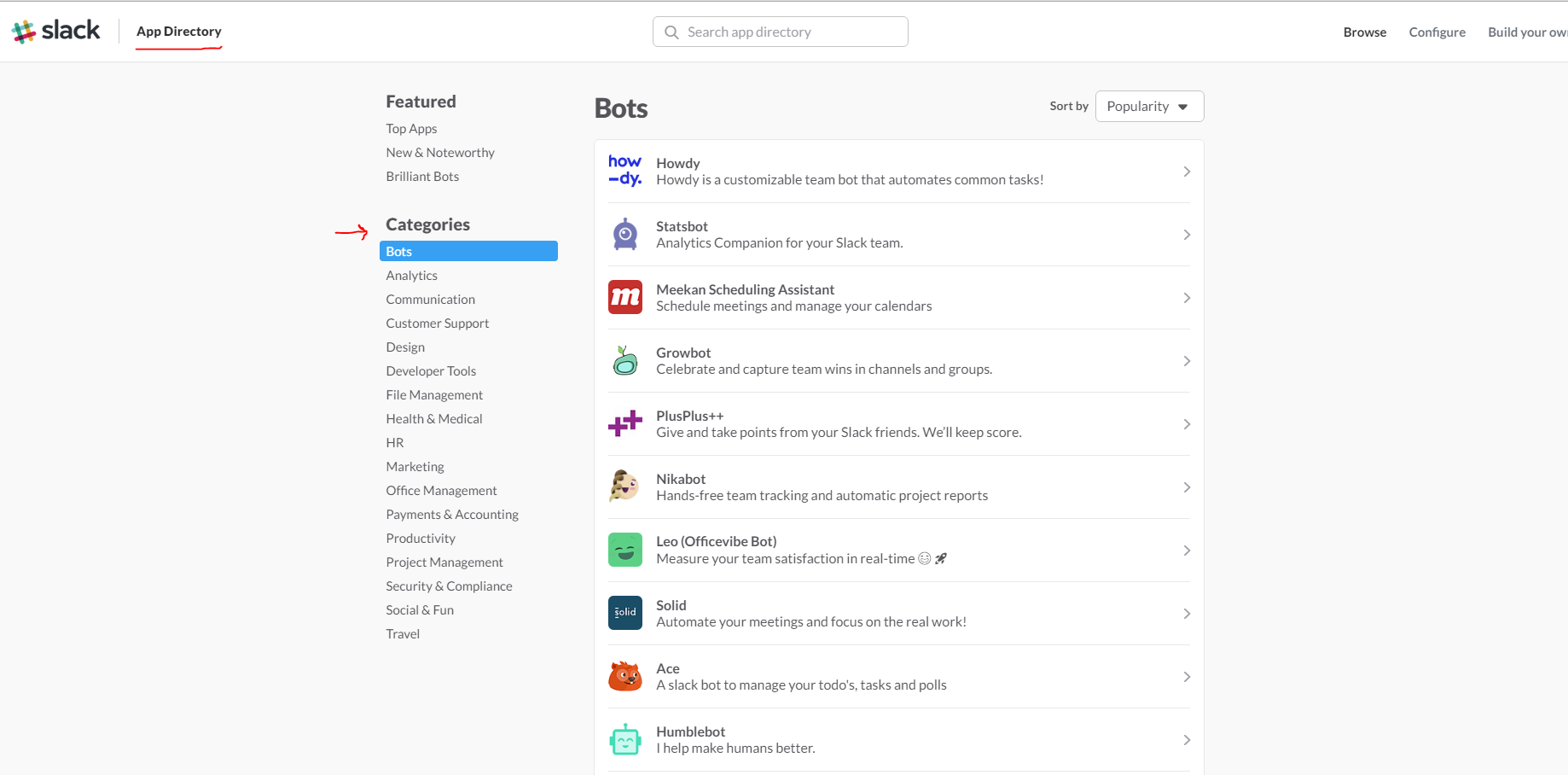
Task: Open the Ace fox icon
Action: click(625, 676)
